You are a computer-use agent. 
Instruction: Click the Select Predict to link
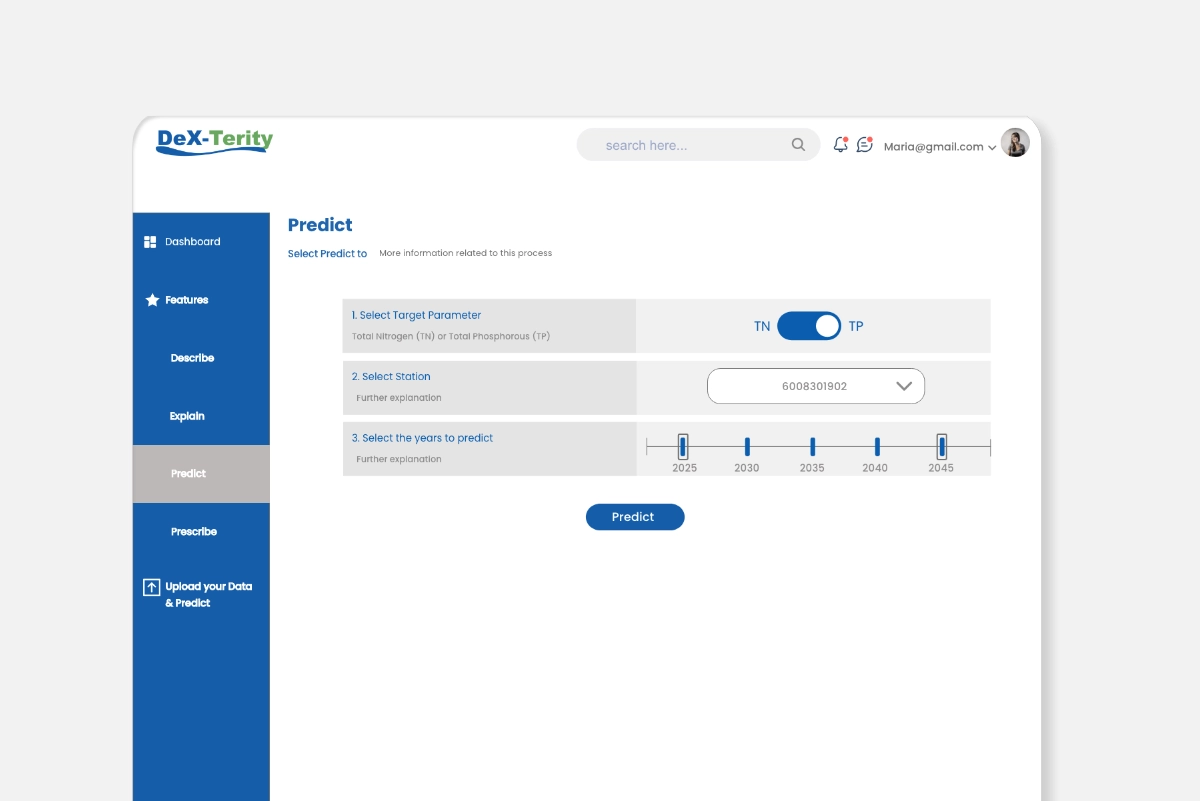tap(327, 254)
